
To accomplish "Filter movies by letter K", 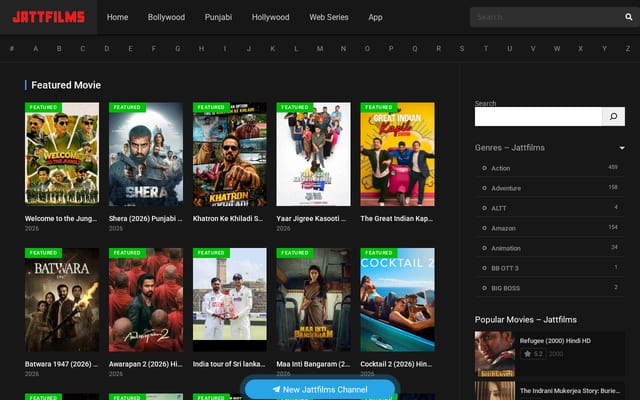I will coord(272,49).
